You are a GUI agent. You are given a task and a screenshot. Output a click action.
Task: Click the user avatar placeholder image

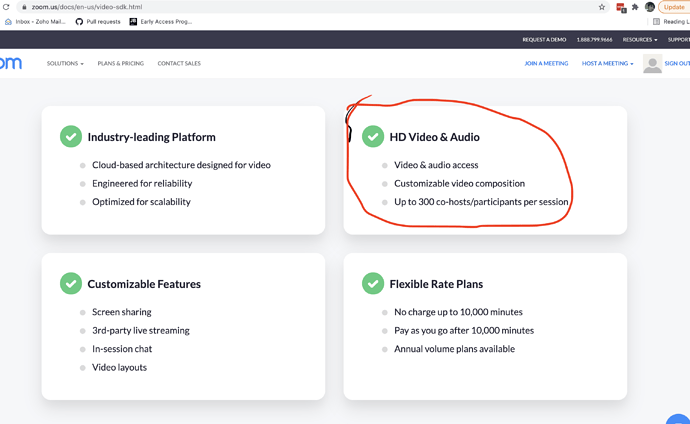pos(652,63)
